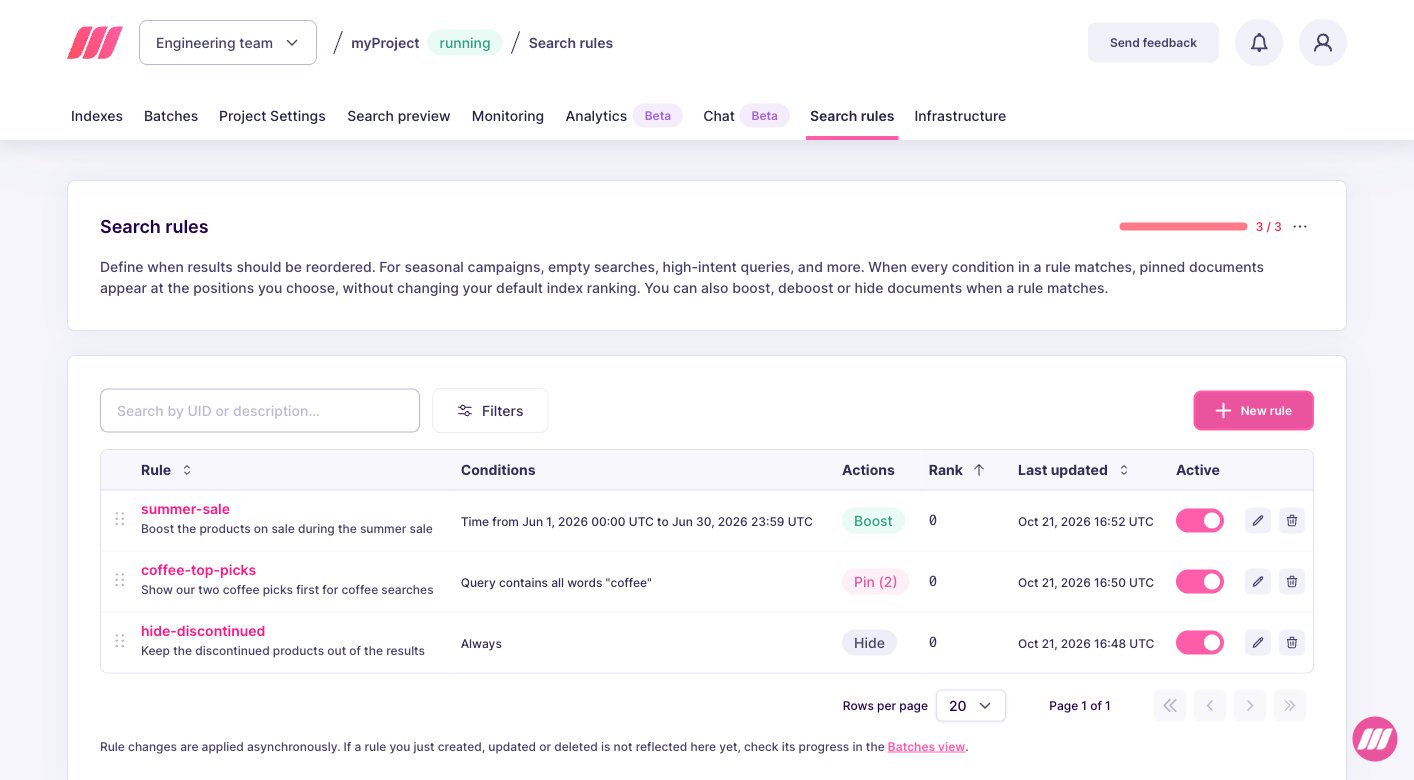The width and height of the screenshot is (1414, 780).
Task: Change the rows per page dropdown
Action: coord(971,706)
